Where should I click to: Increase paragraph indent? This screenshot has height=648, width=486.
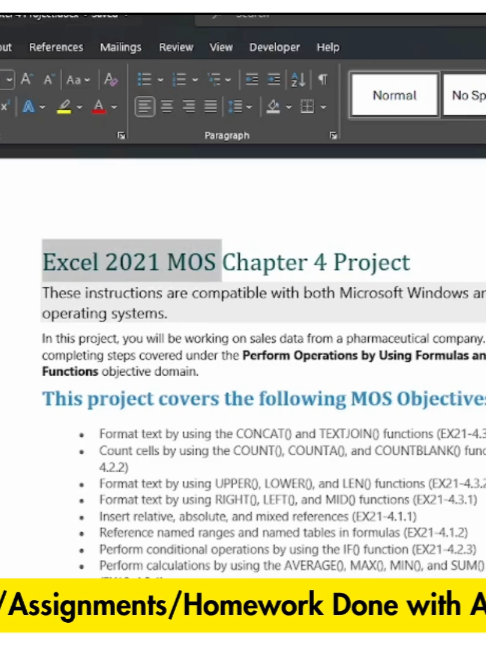click(274, 79)
